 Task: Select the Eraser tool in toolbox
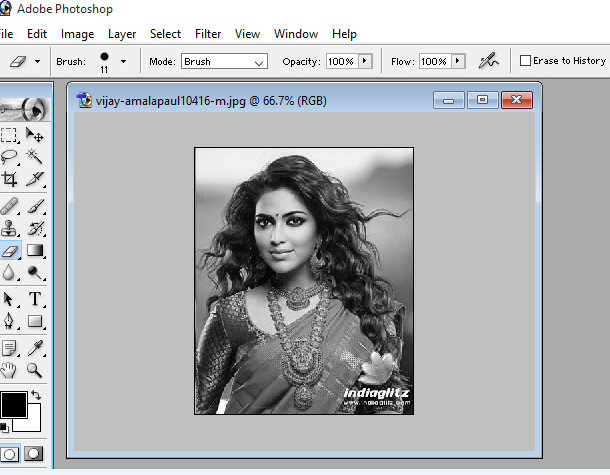10,251
